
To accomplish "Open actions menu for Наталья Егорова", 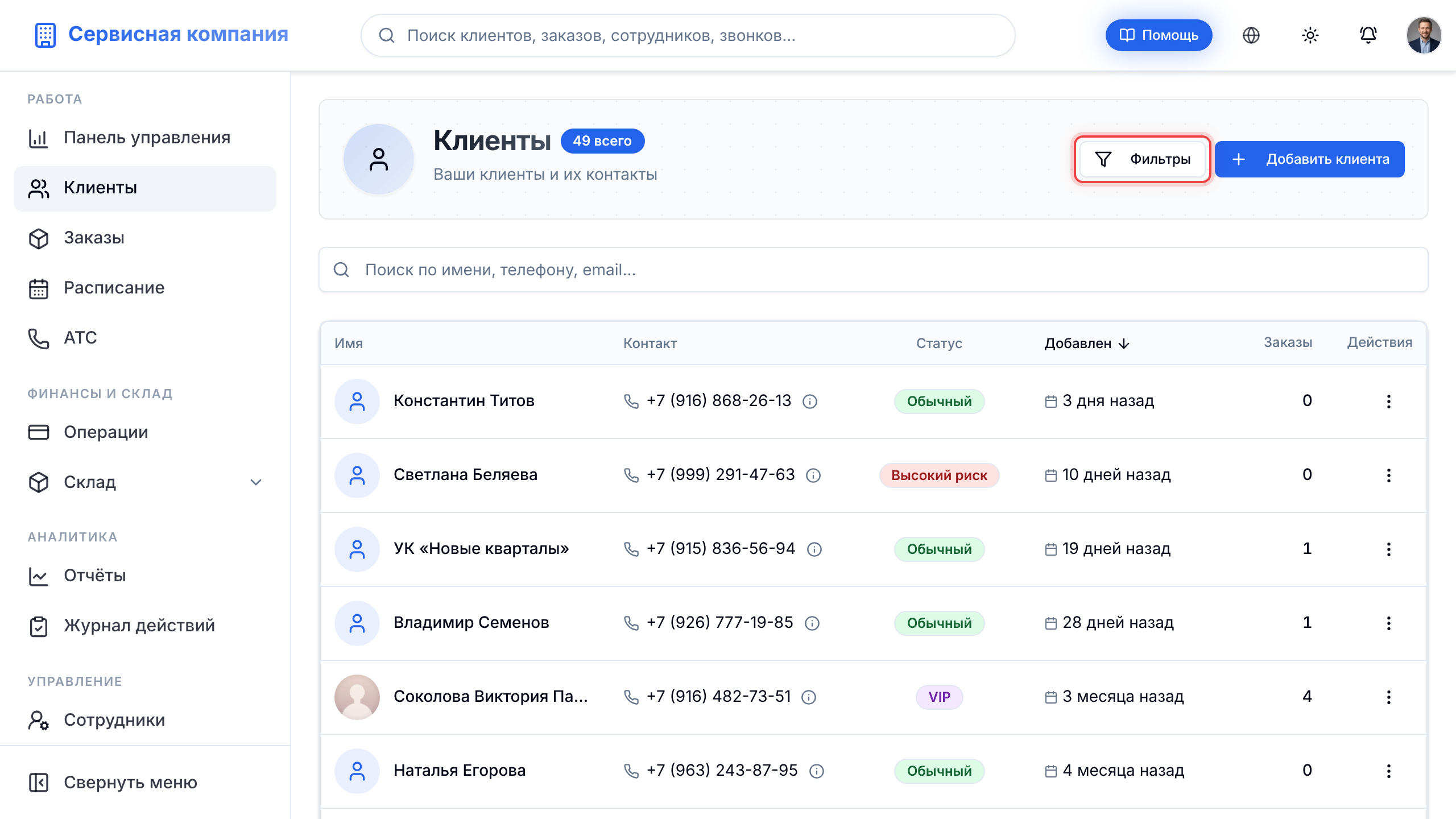I will click(1388, 771).
